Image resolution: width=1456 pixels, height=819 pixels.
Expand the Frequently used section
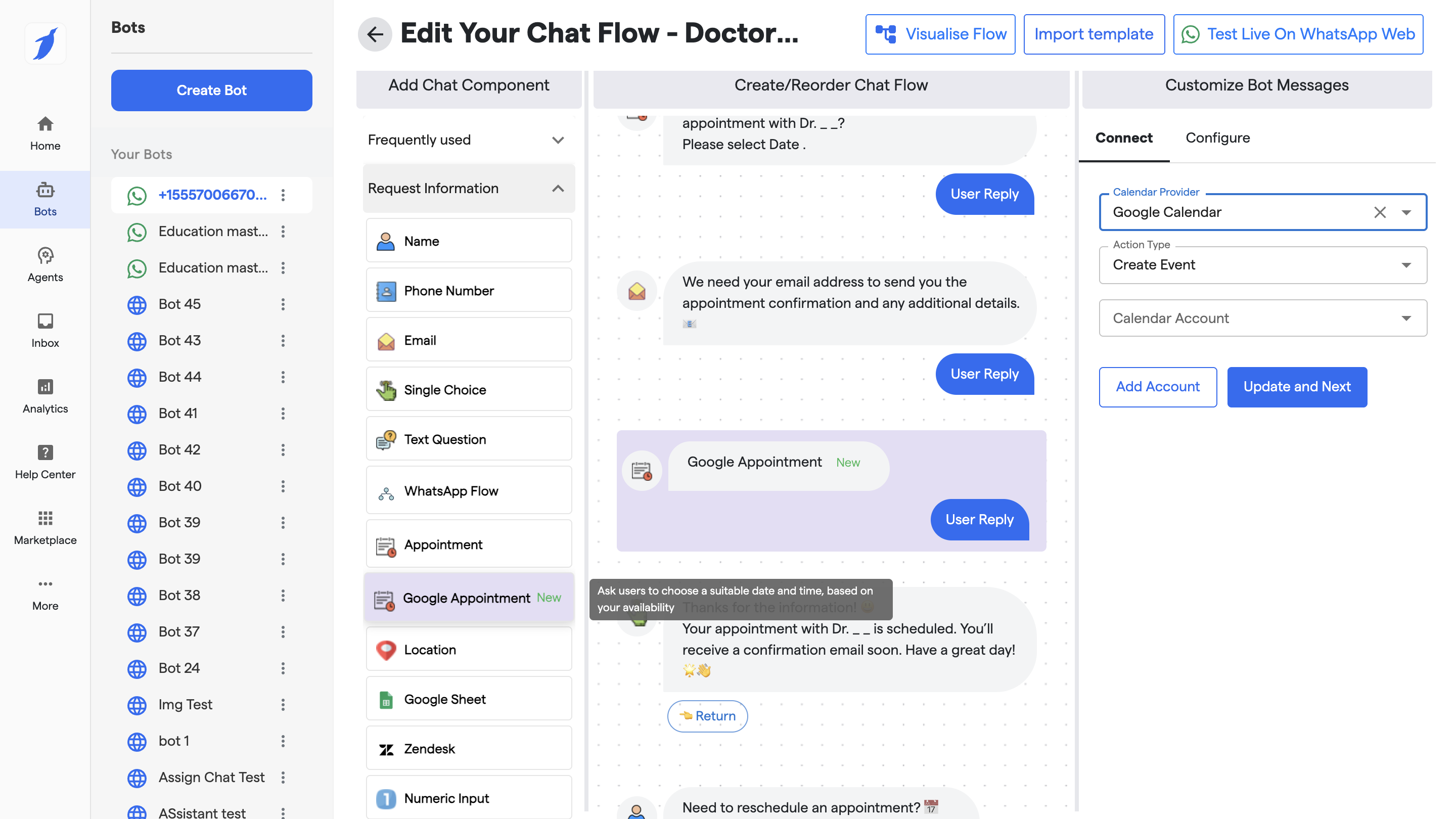[x=469, y=140]
